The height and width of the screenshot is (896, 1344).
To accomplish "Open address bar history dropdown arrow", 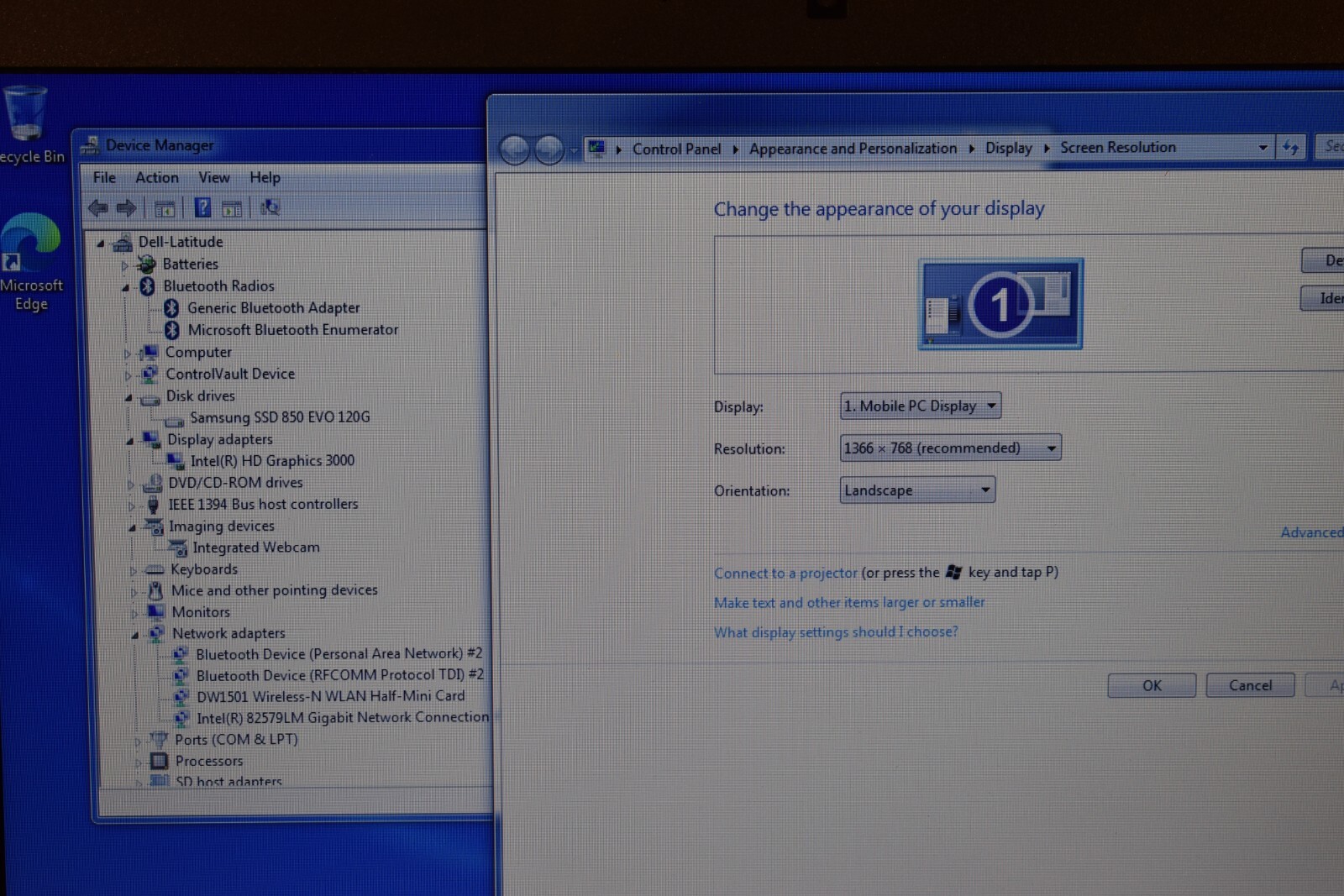I will (1263, 148).
